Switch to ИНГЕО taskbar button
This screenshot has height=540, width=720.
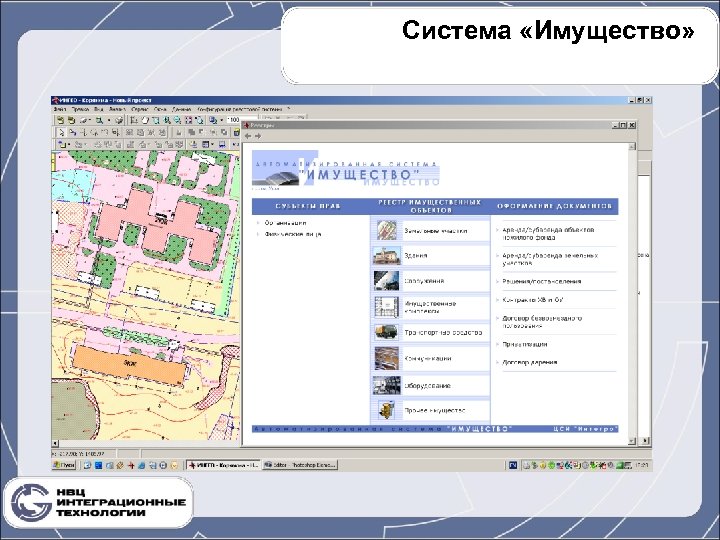click(223, 465)
